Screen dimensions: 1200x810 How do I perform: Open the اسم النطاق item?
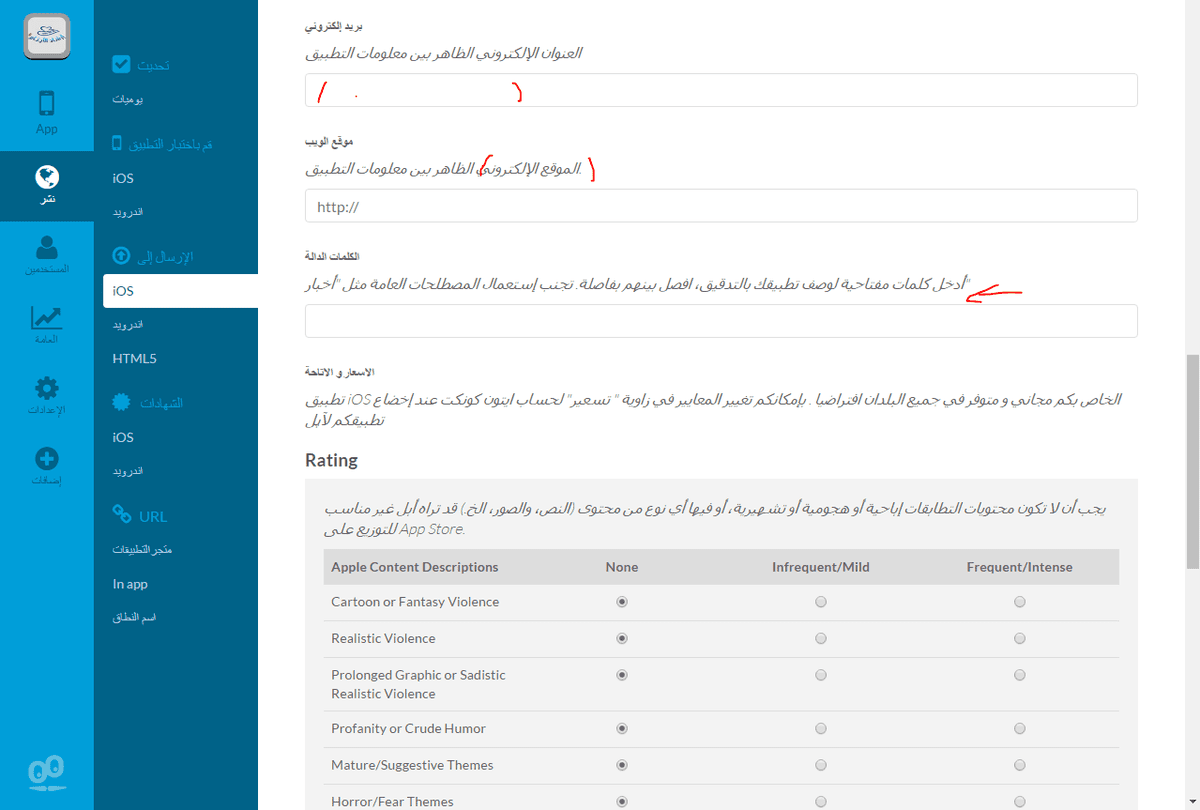(134, 618)
